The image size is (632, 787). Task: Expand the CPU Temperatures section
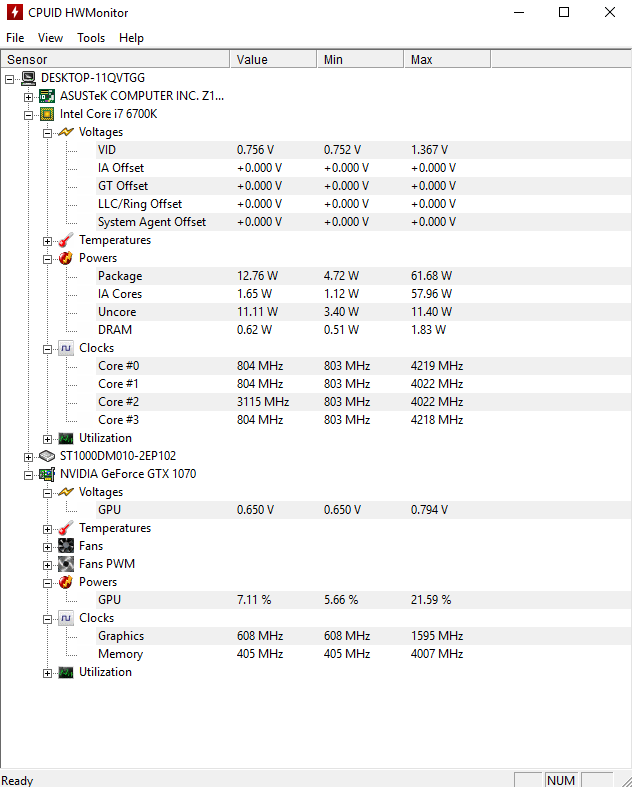tap(47, 241)
